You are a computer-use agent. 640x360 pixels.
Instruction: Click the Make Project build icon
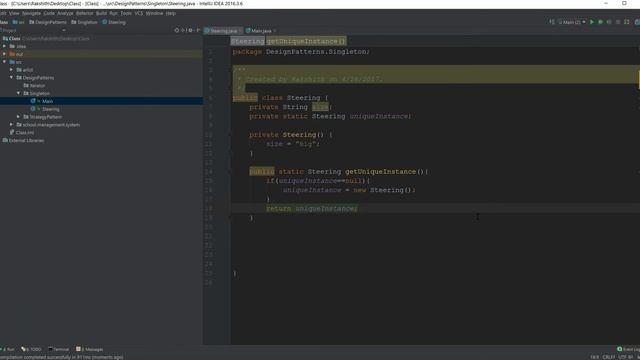tap(552, 22)
